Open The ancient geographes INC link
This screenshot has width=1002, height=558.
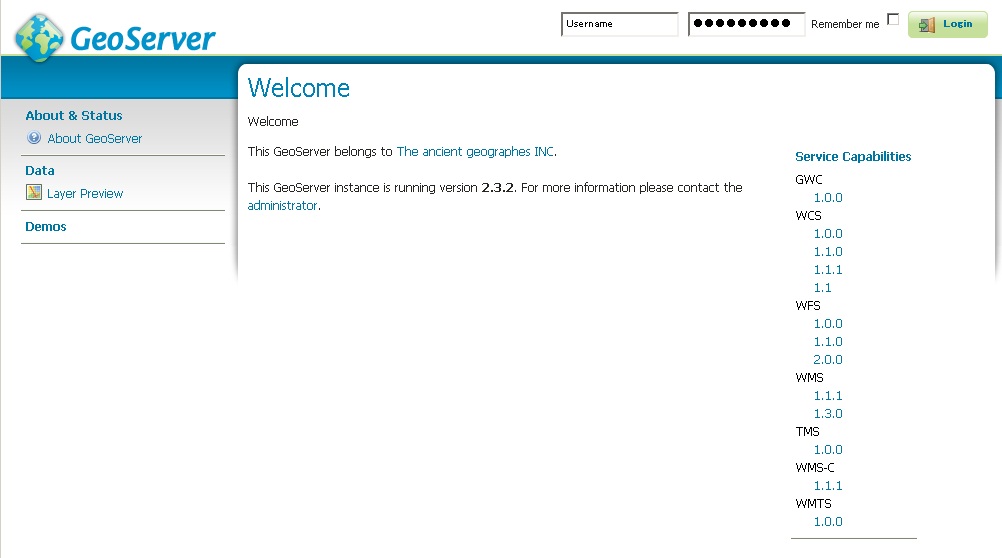[x=475, y=152]
